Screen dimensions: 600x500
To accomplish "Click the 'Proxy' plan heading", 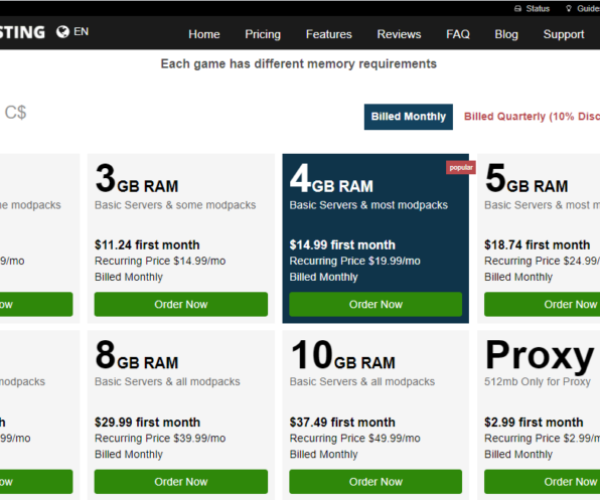I will [539, 356].
